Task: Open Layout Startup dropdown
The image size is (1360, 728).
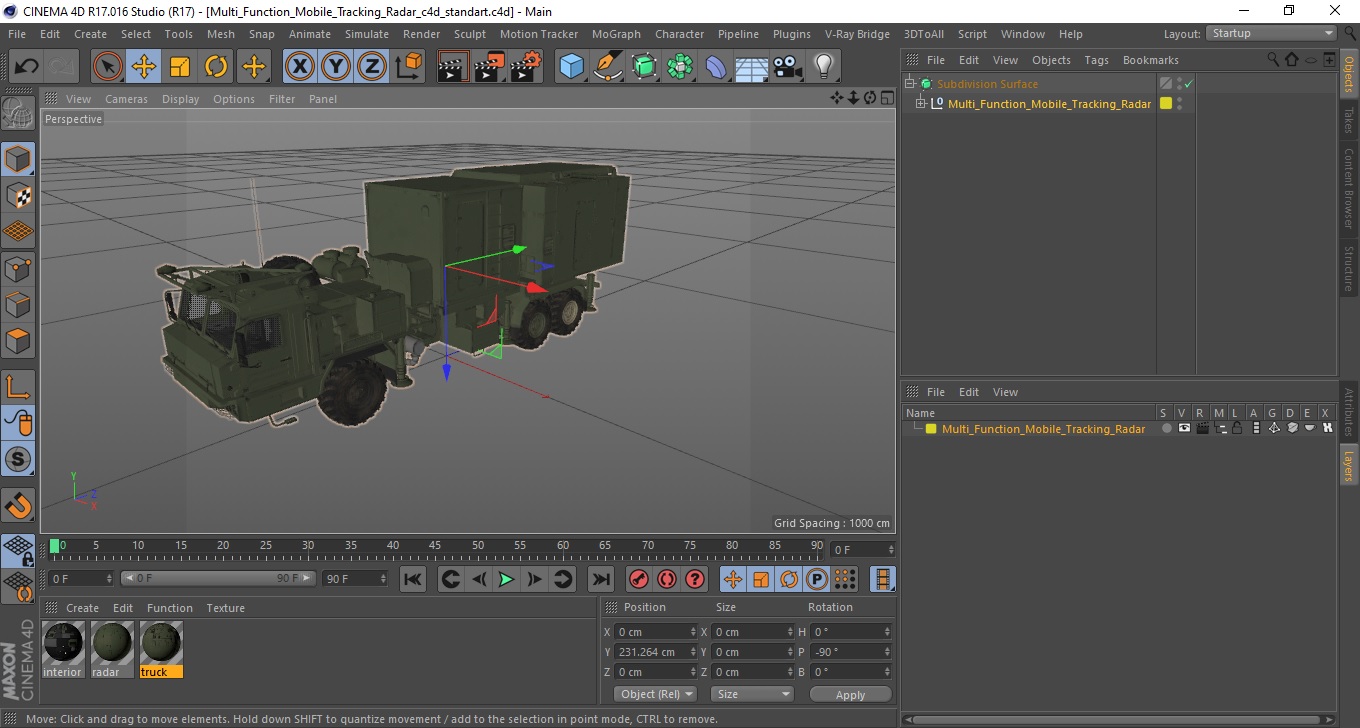Action: [x=1271, y=33]
